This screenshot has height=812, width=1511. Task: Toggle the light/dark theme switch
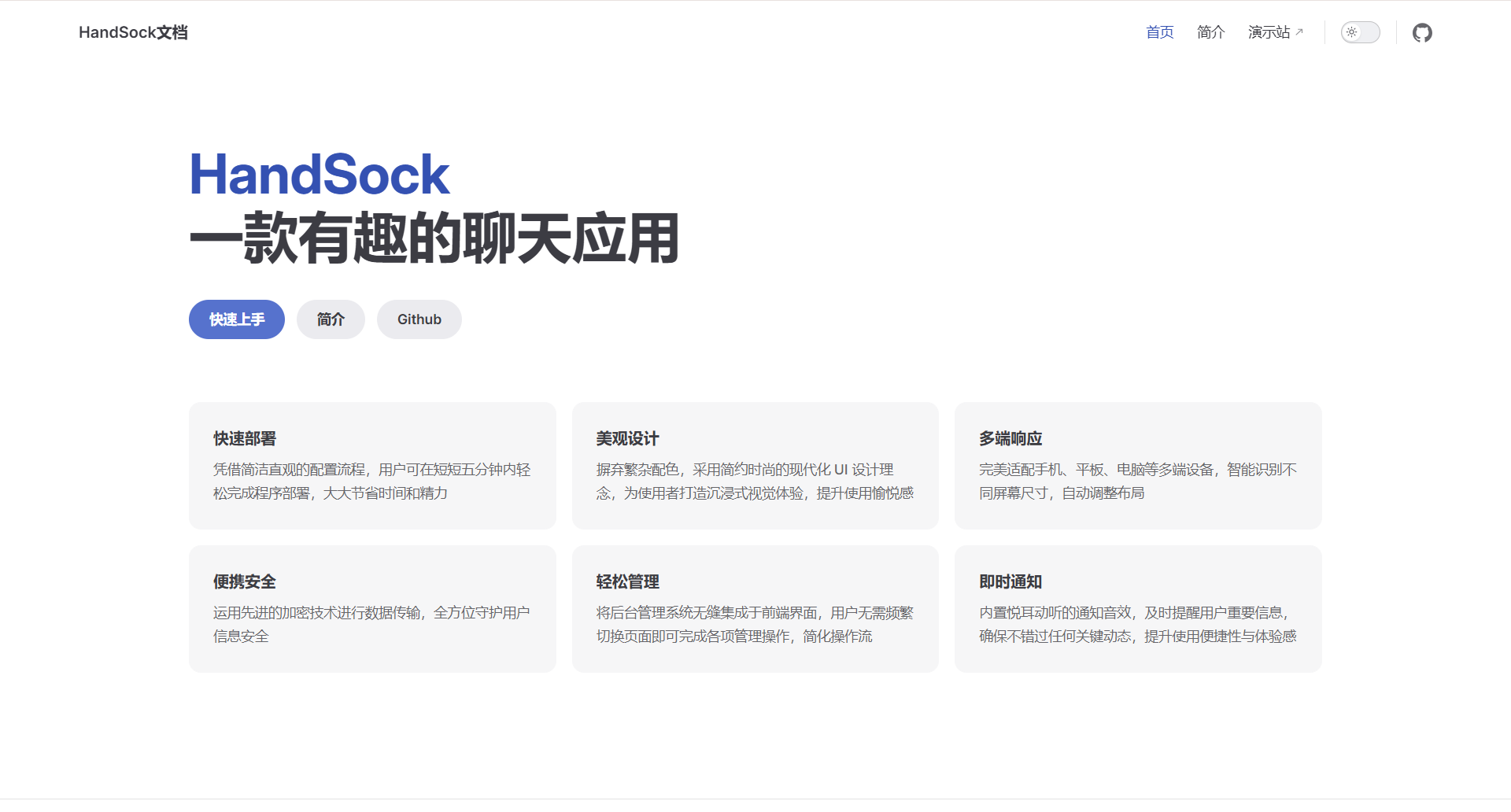(1360, 32)
